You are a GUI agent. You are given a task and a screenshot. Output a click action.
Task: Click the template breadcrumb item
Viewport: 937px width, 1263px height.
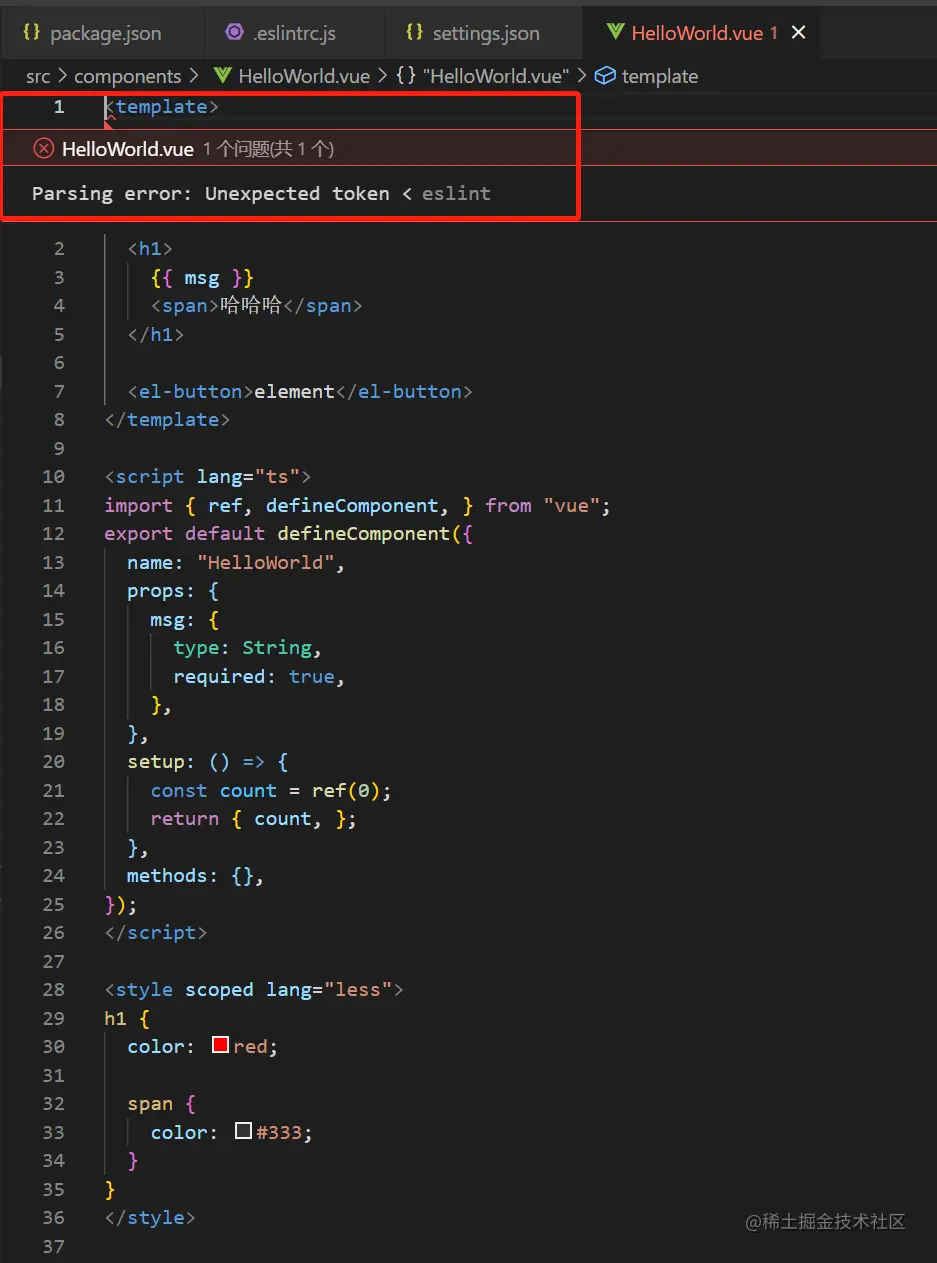click(660, 76)
